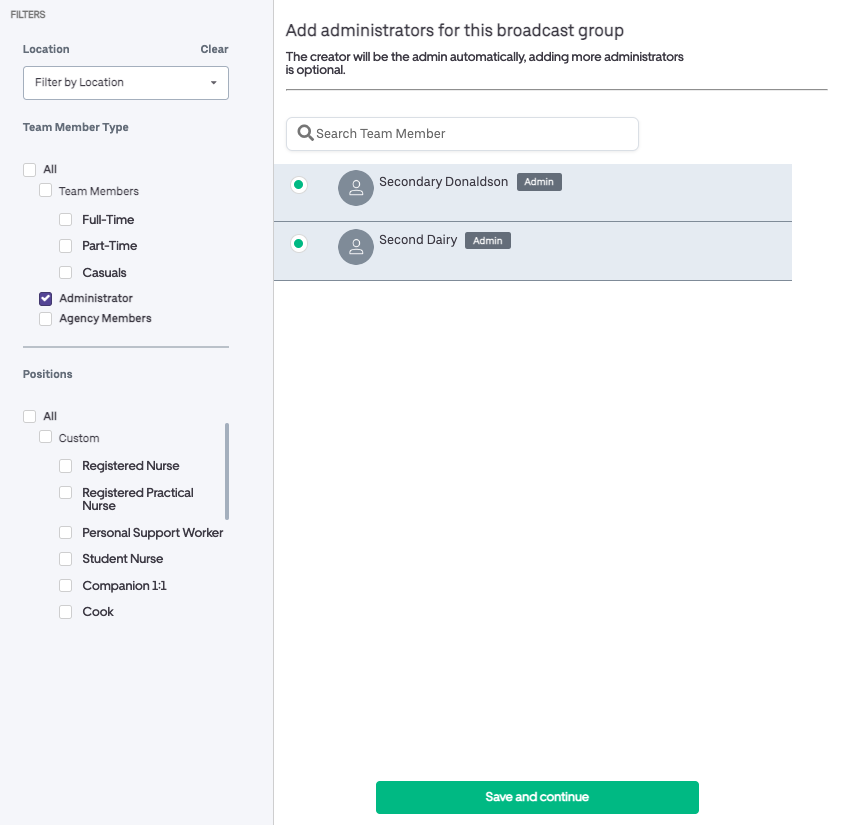Screen dimensions: 842x825
Task: Check the Team Members parent checkbox
Action: (46, 190)
